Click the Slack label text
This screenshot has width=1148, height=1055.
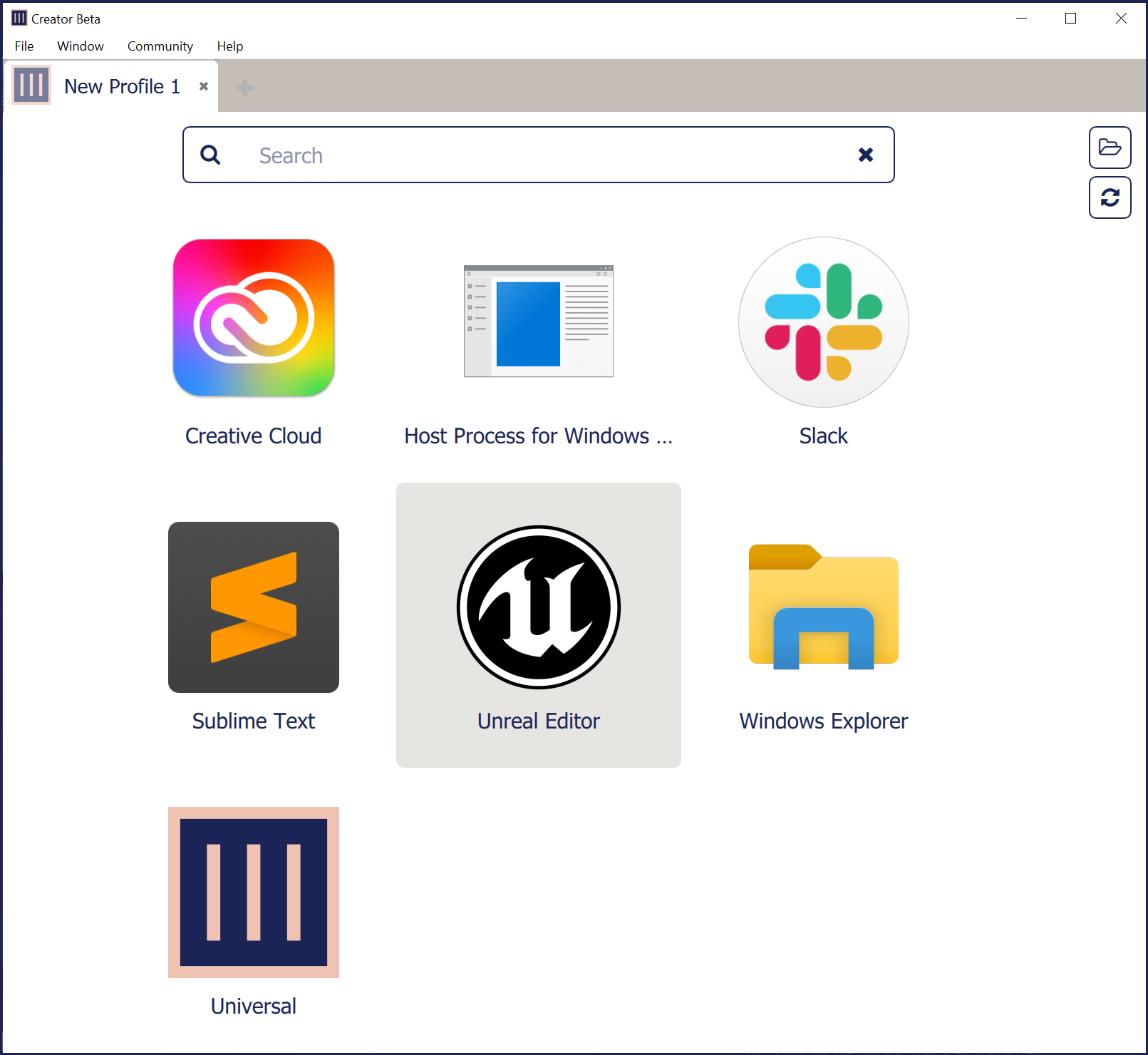pyautogui.click(x=824, y=436)
